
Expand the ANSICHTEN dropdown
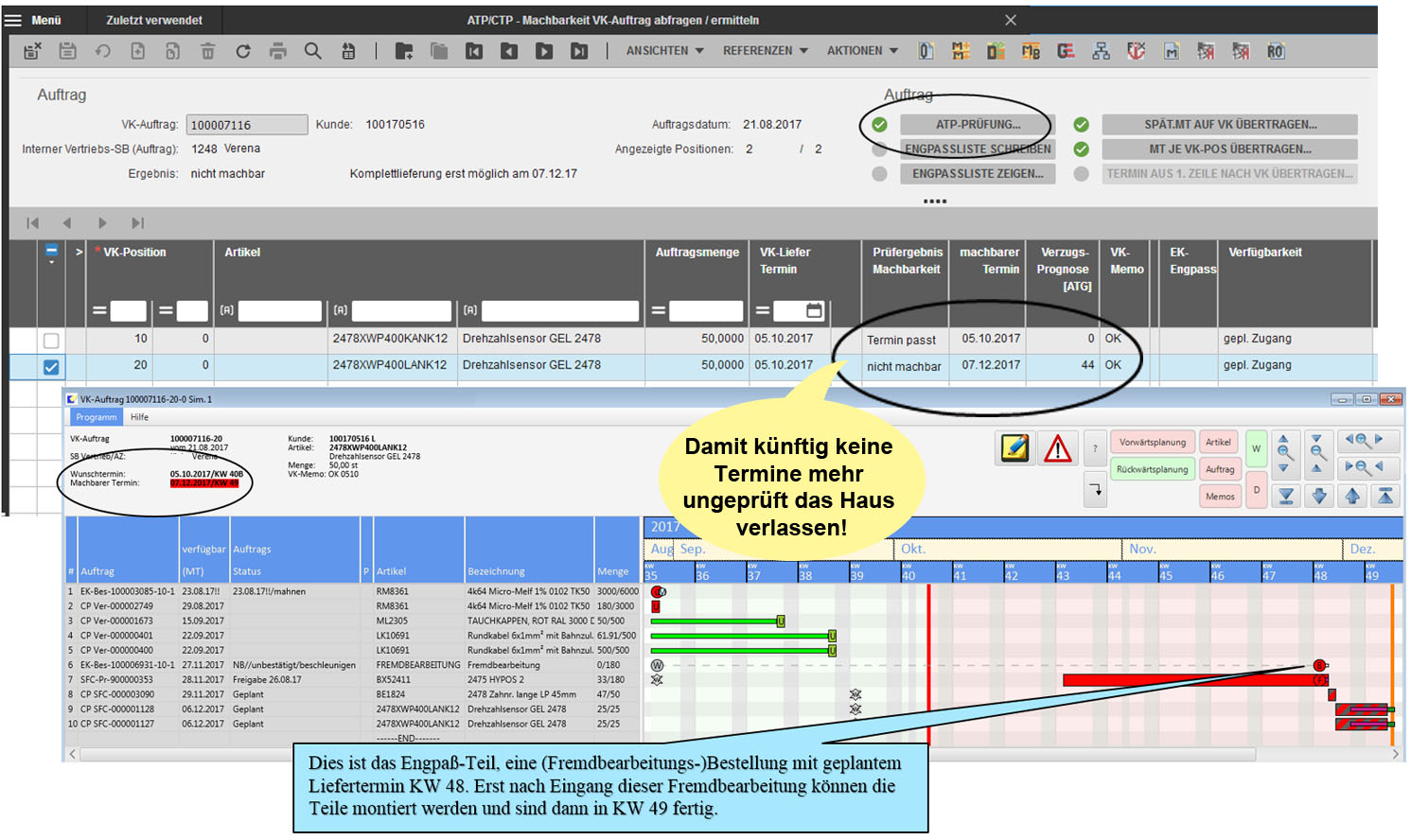click(x=664, y=51)
